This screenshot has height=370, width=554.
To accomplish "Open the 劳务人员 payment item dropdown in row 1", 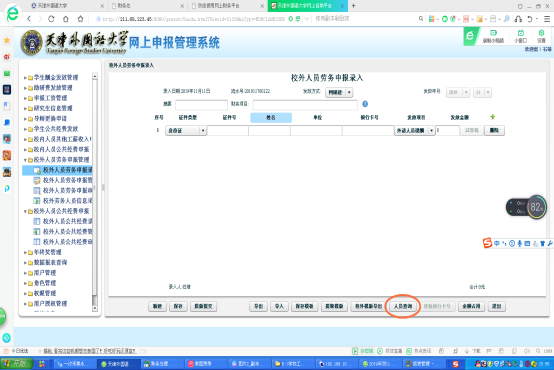I will 414,130.
